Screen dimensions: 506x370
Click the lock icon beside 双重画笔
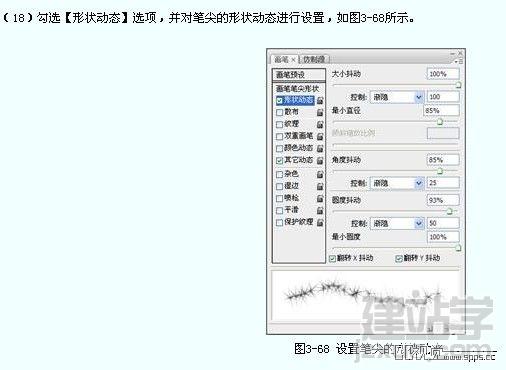(x=320, y=136)
